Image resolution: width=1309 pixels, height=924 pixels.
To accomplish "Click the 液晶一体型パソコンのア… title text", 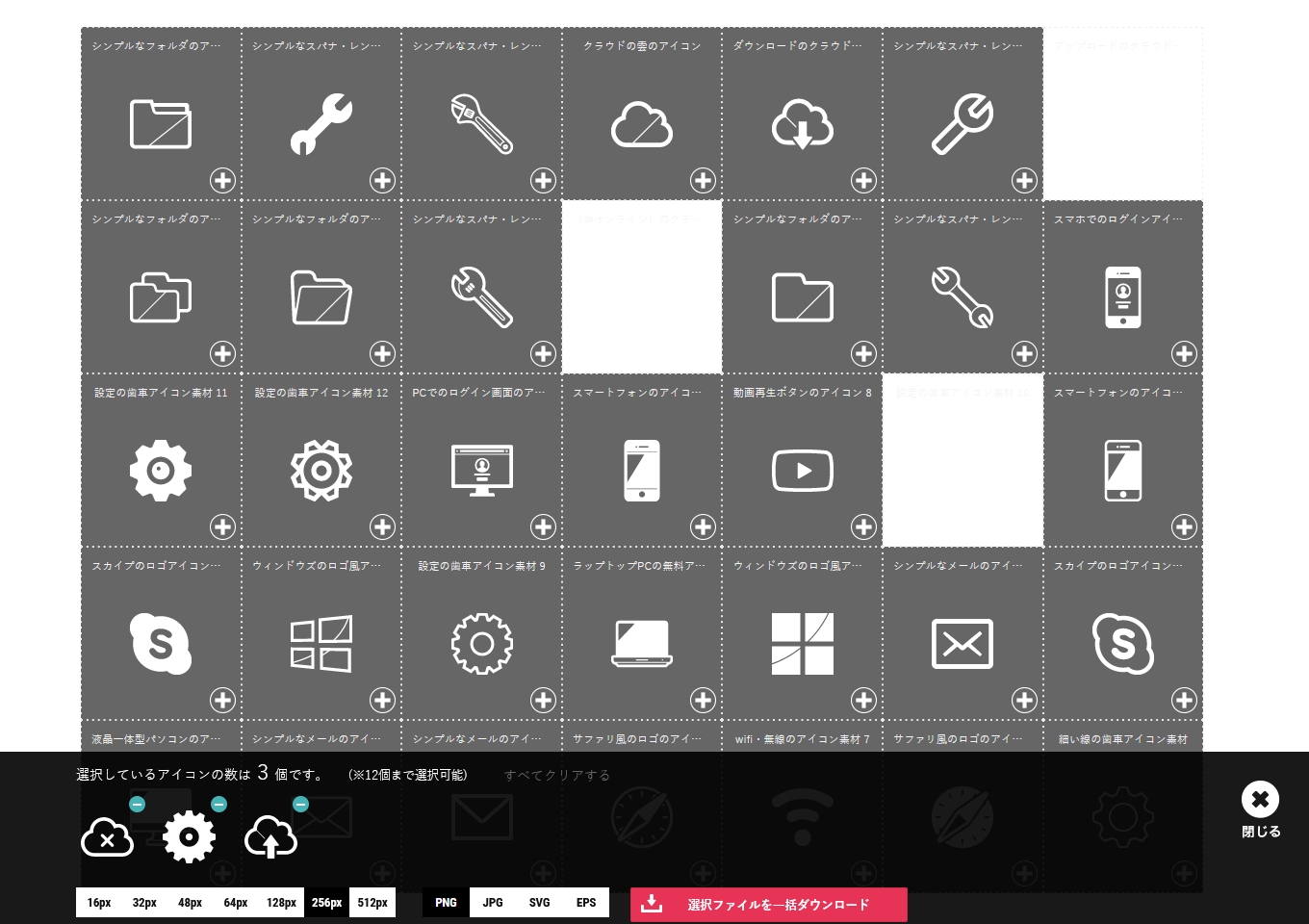I will (x=157, y=739).
